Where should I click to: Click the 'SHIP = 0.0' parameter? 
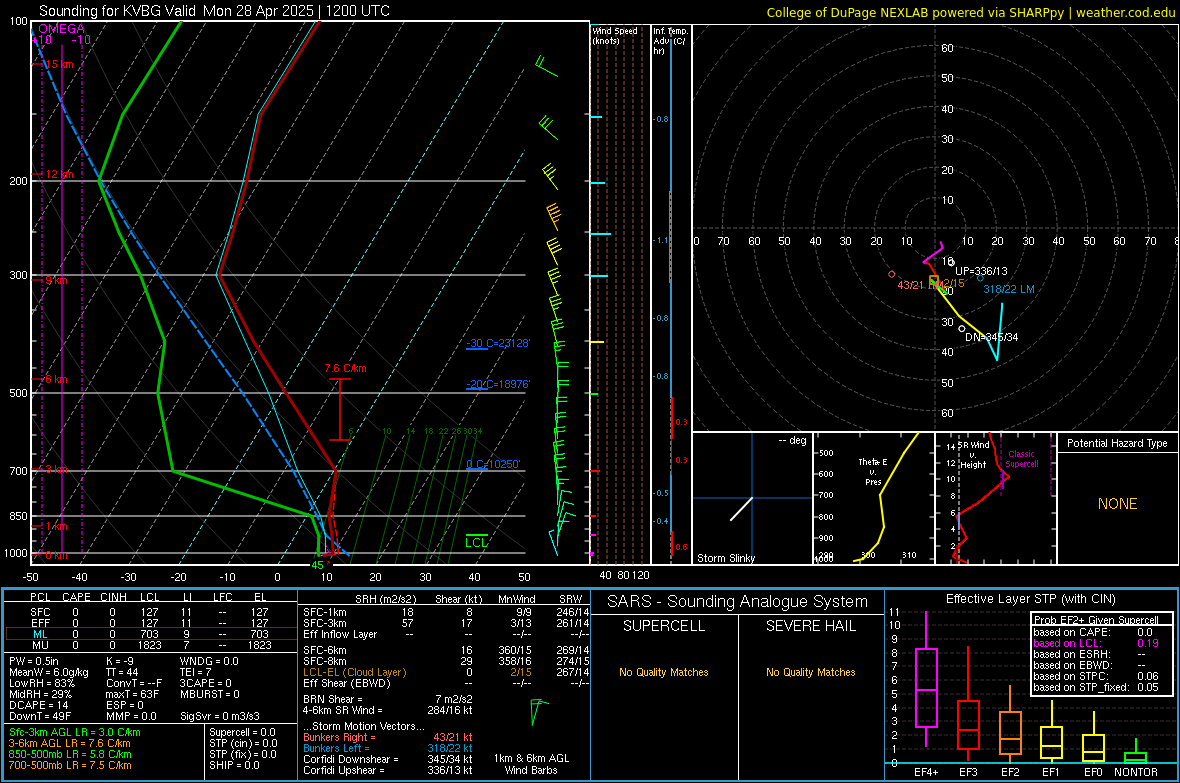[x=234, y=765]
